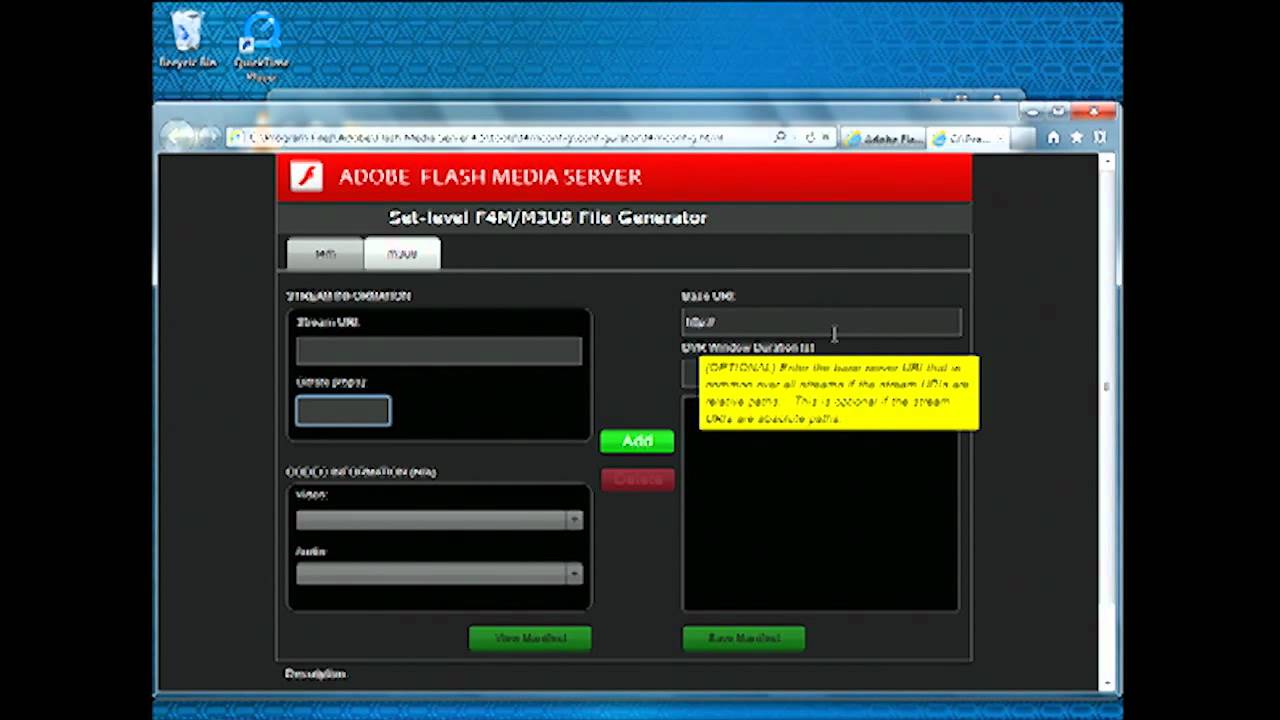
Task: Click into the Bitrate (kbps) field
Action: tap(343, 411)
